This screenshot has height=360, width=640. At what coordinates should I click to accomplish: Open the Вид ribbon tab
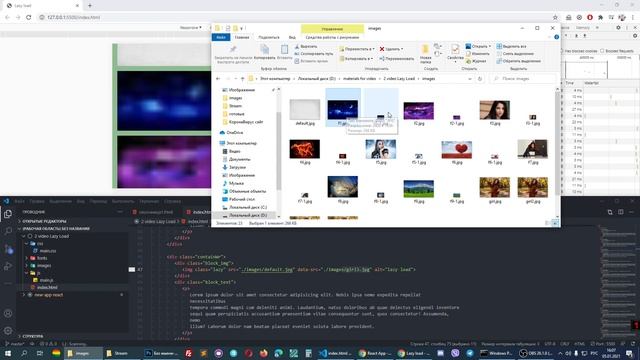[x=292, y=37]
